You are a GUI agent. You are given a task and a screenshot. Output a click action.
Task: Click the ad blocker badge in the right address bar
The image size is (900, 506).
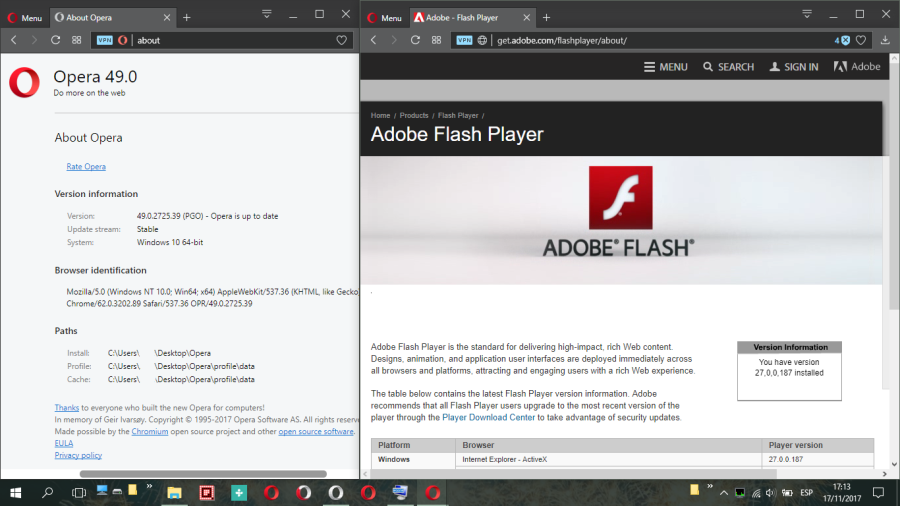[x=843, y=40]
